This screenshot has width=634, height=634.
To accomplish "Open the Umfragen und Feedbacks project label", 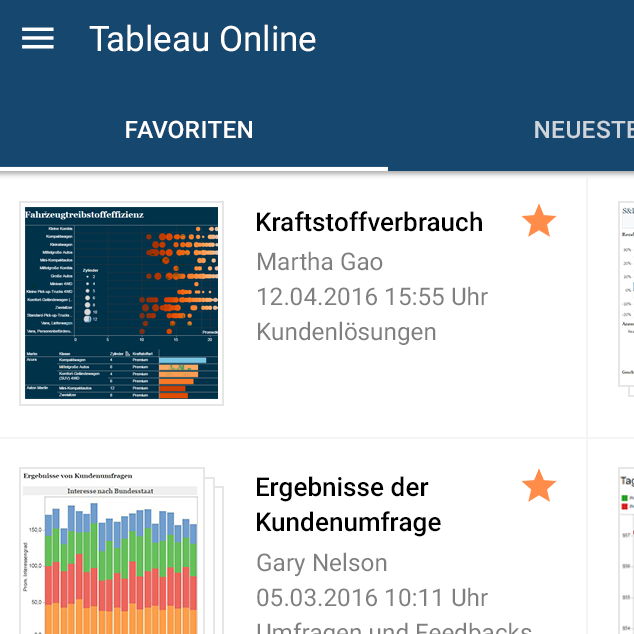I will point(393,627).
